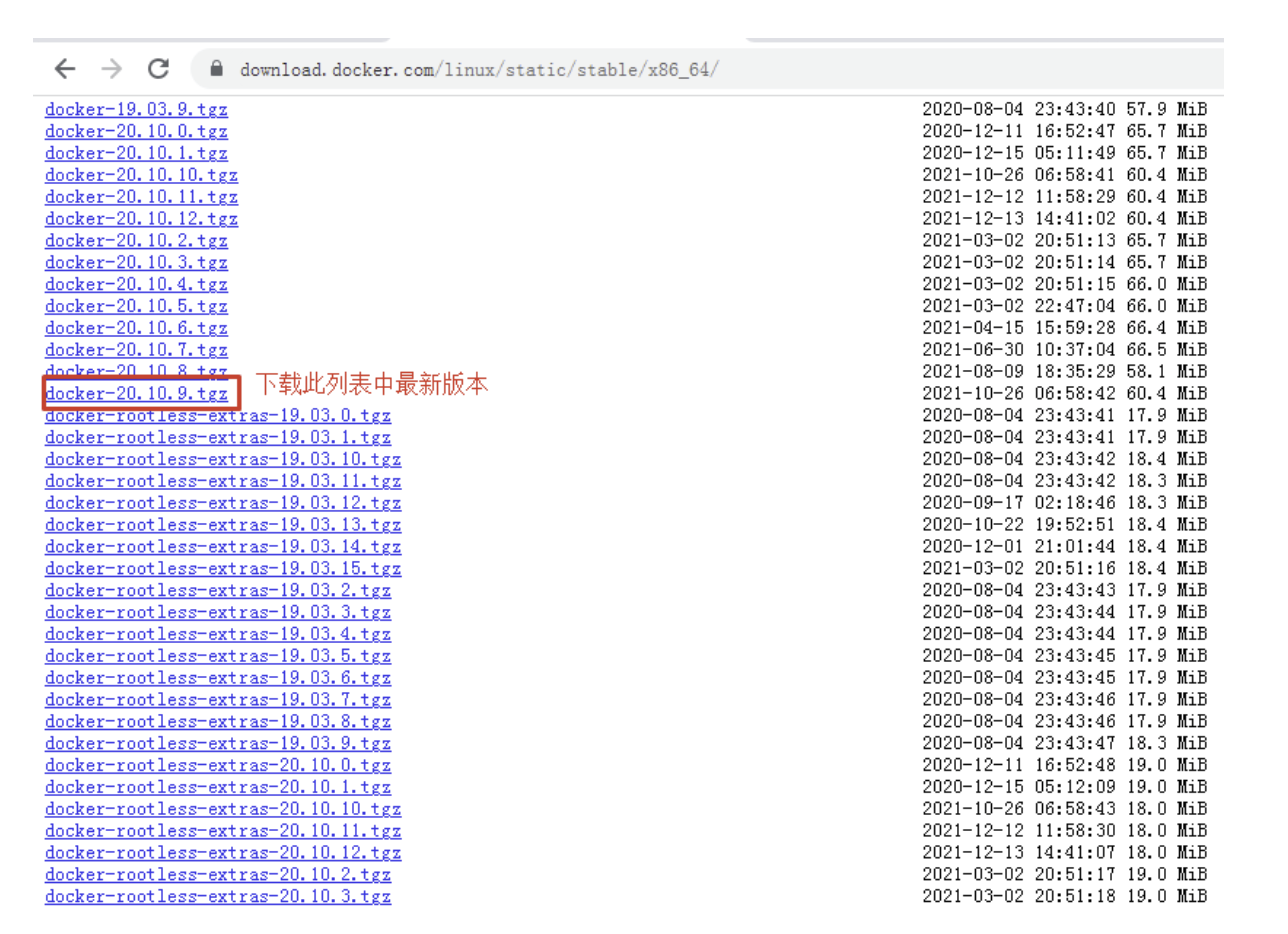This screenshot has width=1288, height=934.
Task: Get docker-rootless-extras-19.03.3.tgz file
Action: coord(218,613)
